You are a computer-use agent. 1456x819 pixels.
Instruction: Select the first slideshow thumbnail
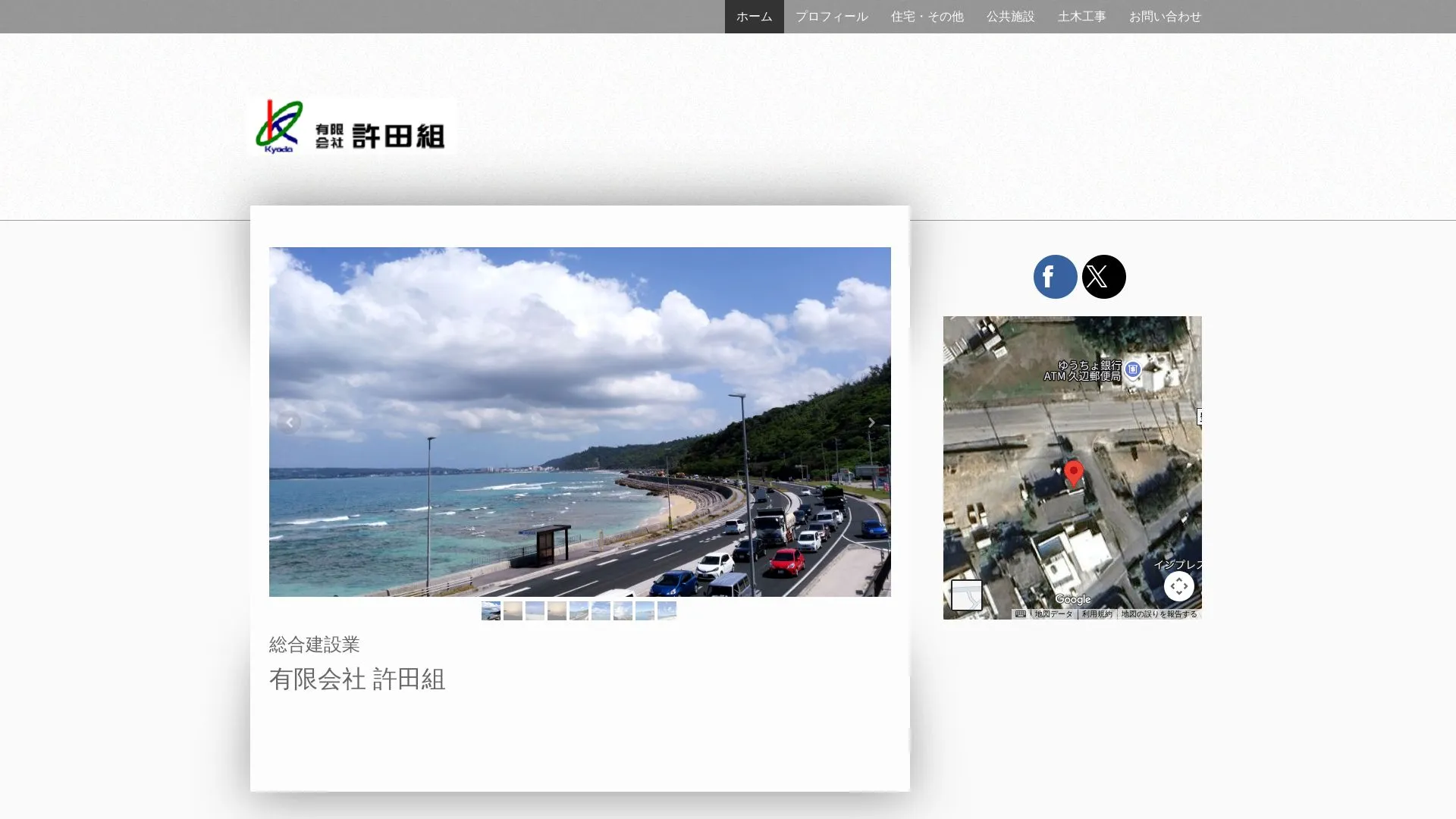tap(491, 610)
